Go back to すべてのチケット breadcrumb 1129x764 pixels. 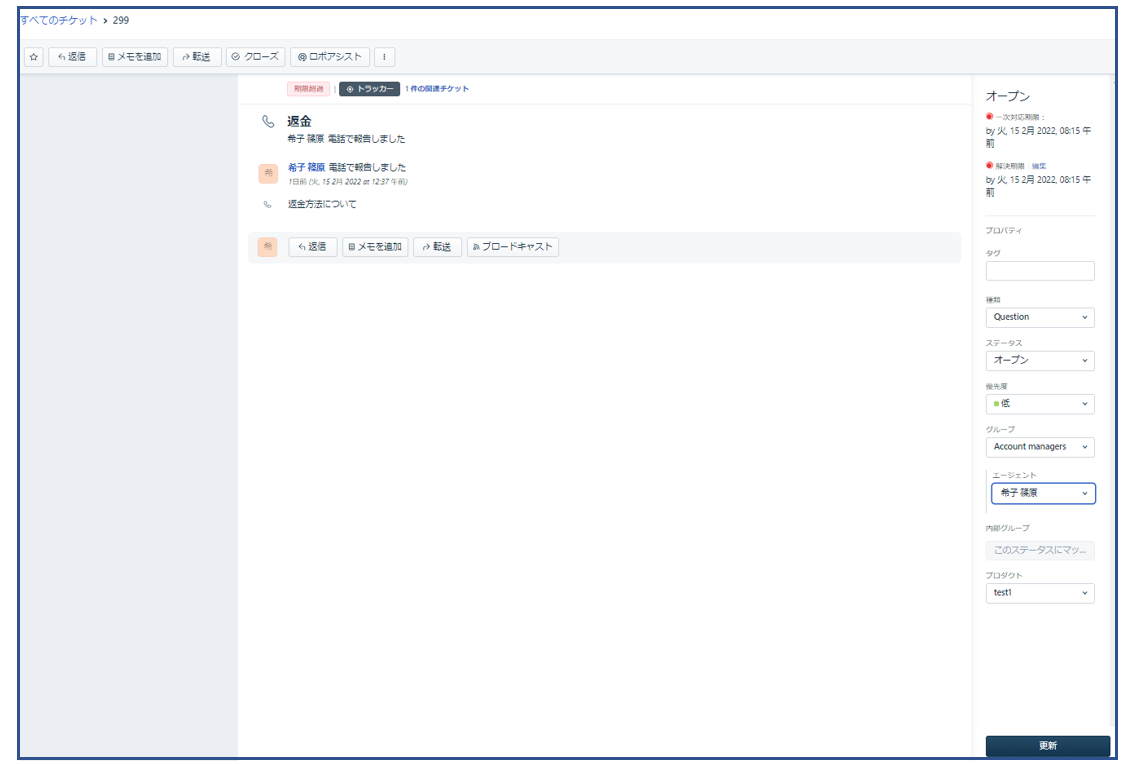click(58, 20)
